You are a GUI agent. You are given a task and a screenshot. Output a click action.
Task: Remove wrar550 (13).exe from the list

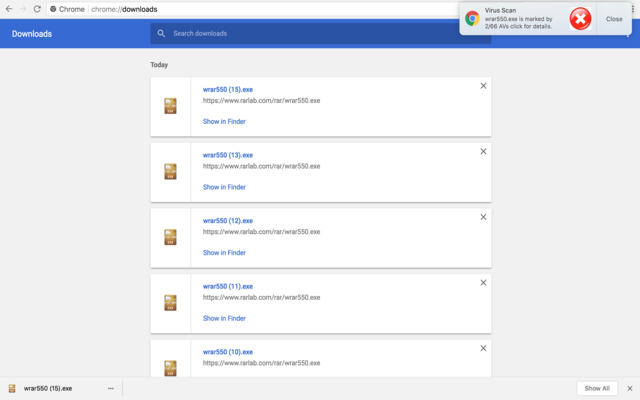point(483,151)
